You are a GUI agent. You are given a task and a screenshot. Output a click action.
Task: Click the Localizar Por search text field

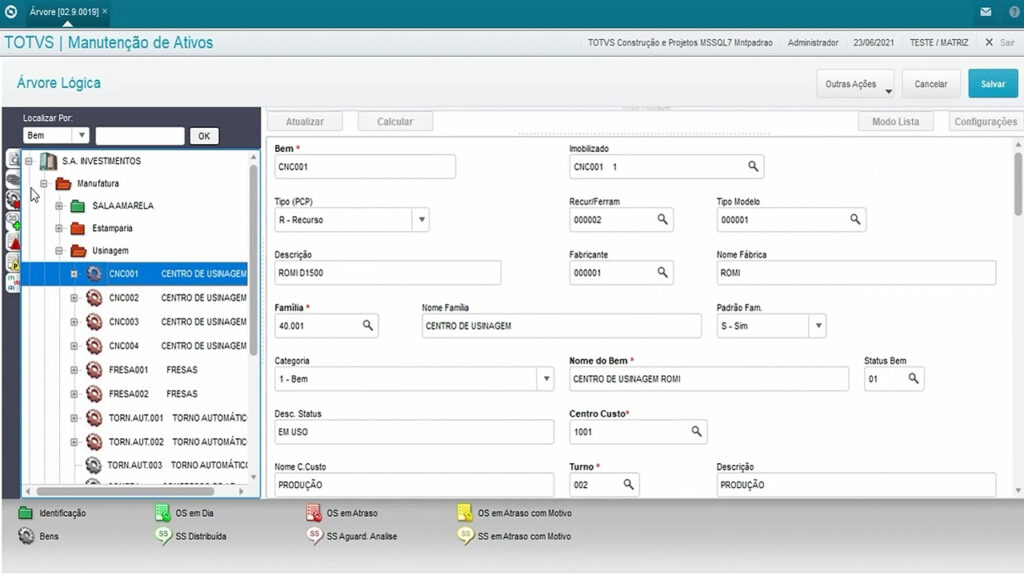140,136
